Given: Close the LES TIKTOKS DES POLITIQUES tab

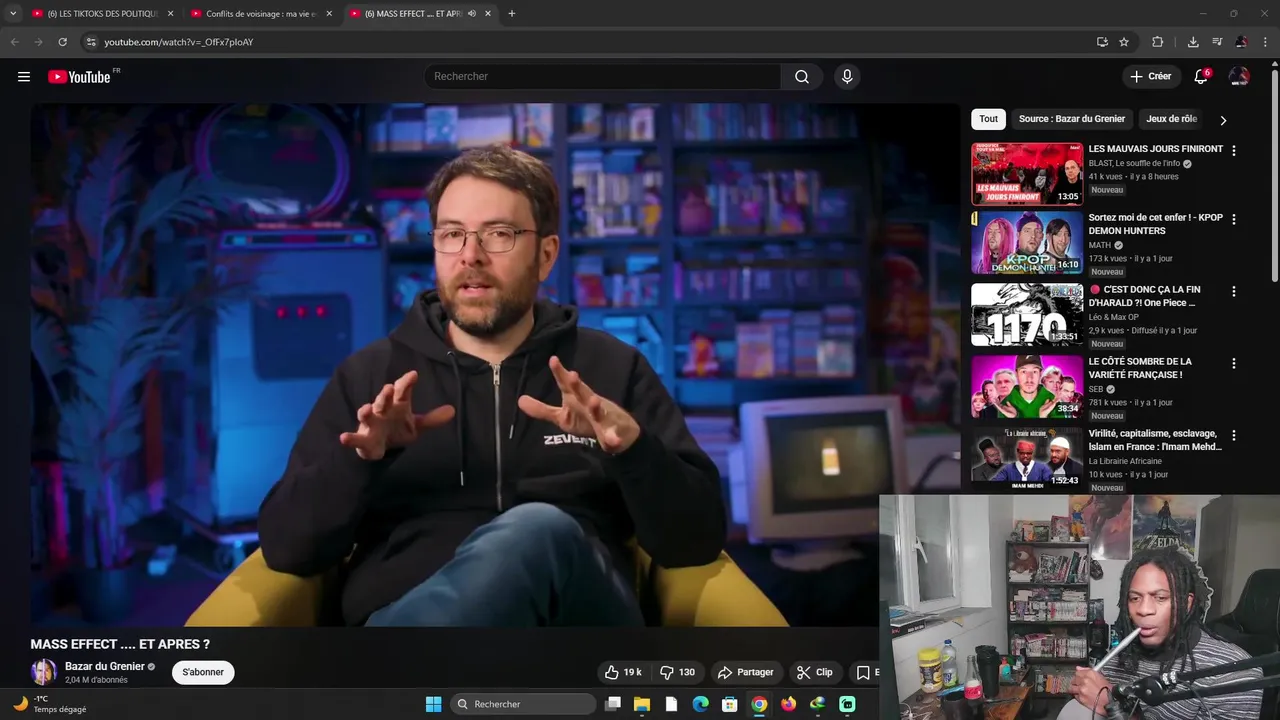Looking at the screenshot, I should tap(170, 14).
